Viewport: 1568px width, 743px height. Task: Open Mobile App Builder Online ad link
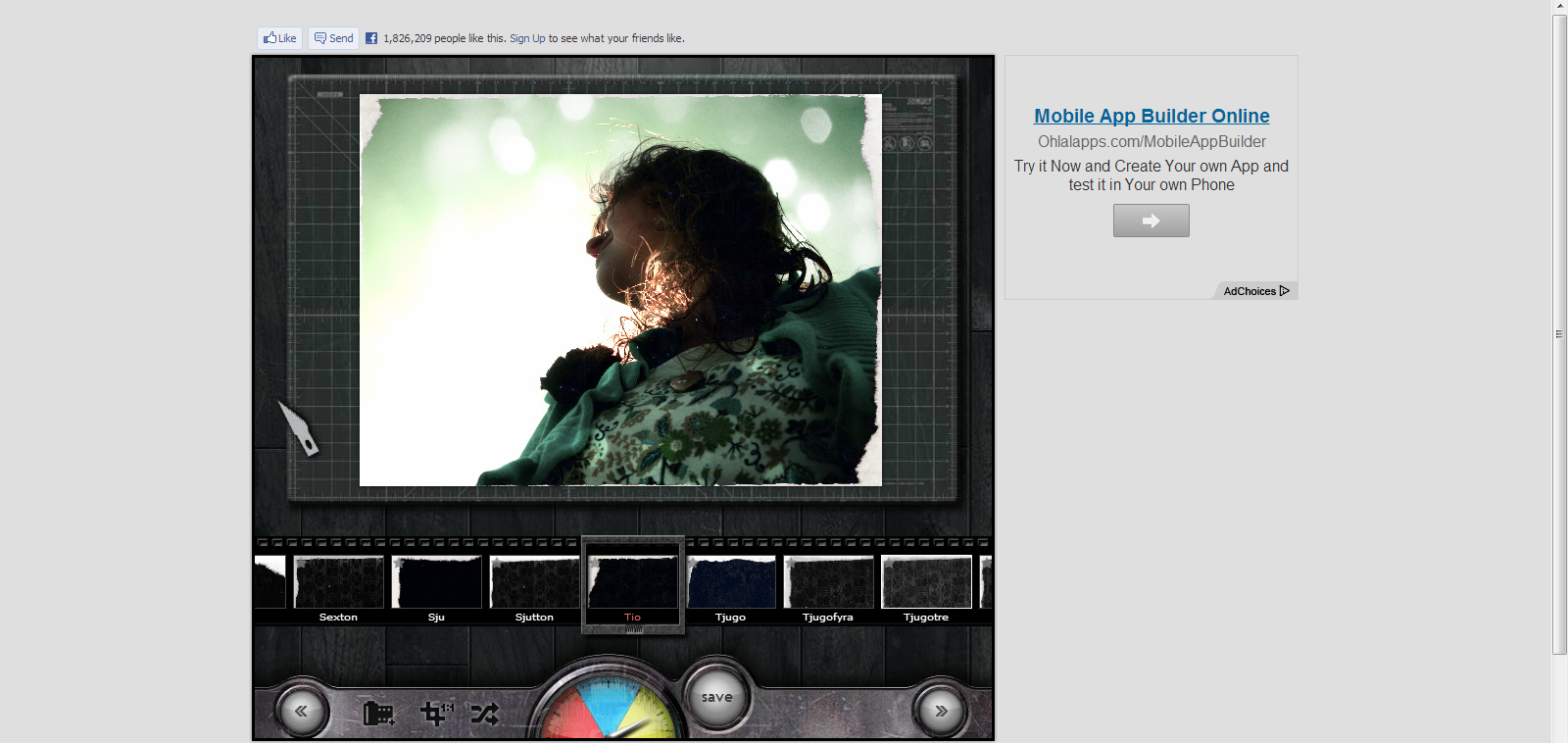(x=1151, y=116)
